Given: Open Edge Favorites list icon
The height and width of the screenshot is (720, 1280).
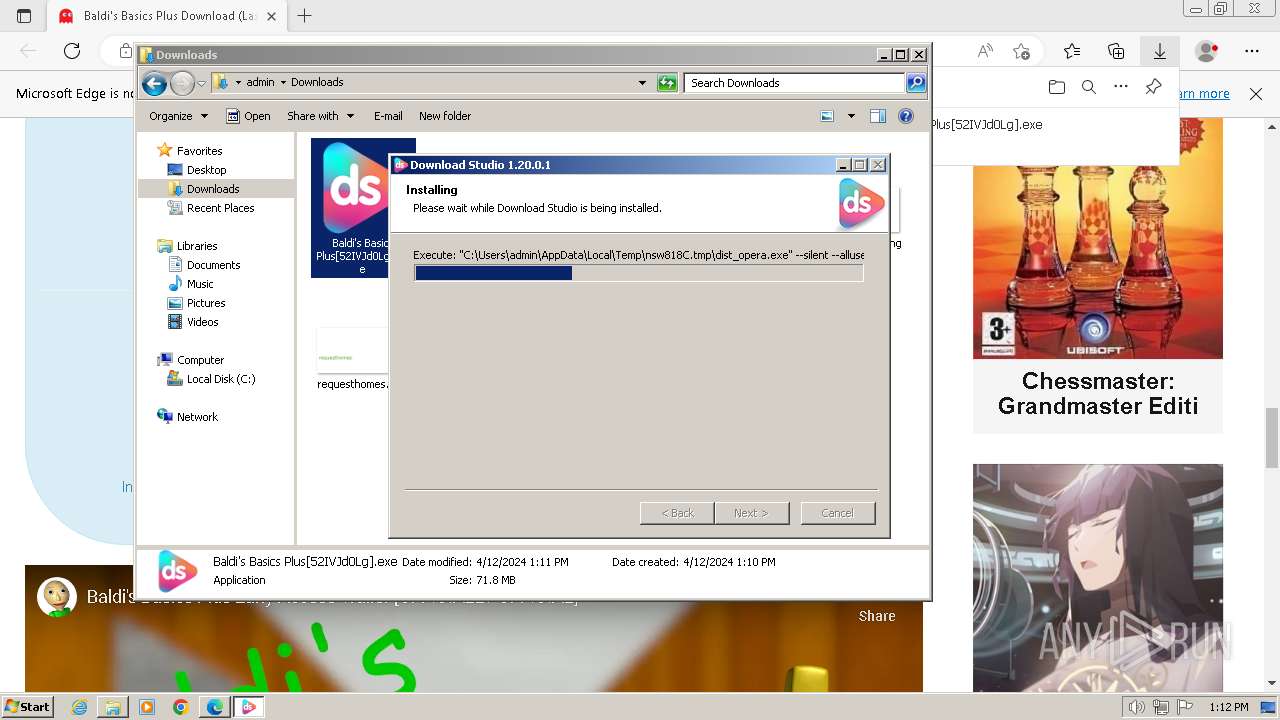Looking at the screenshot, I should point(1072,51).
